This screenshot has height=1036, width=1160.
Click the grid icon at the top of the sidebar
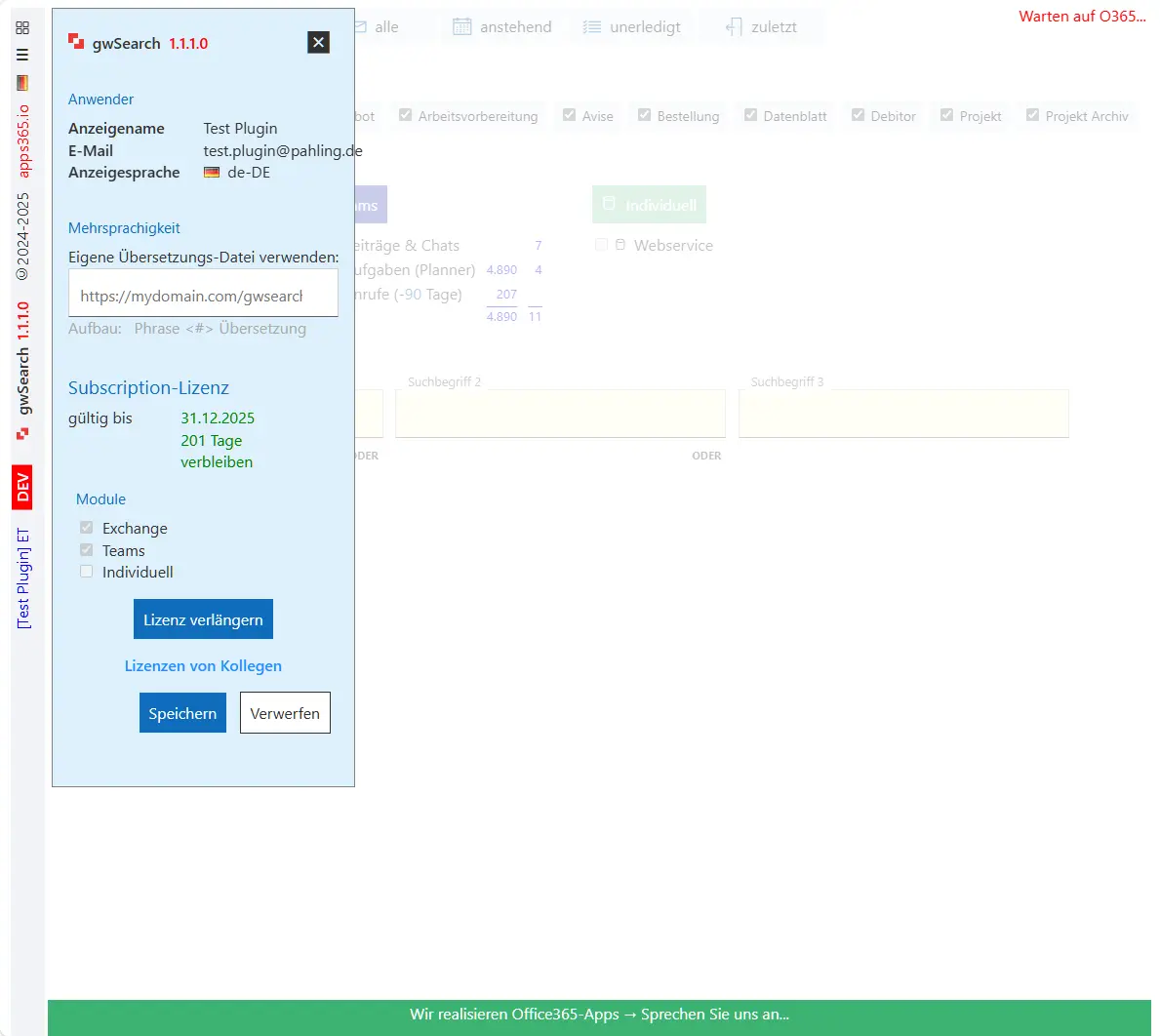(23, 28)
